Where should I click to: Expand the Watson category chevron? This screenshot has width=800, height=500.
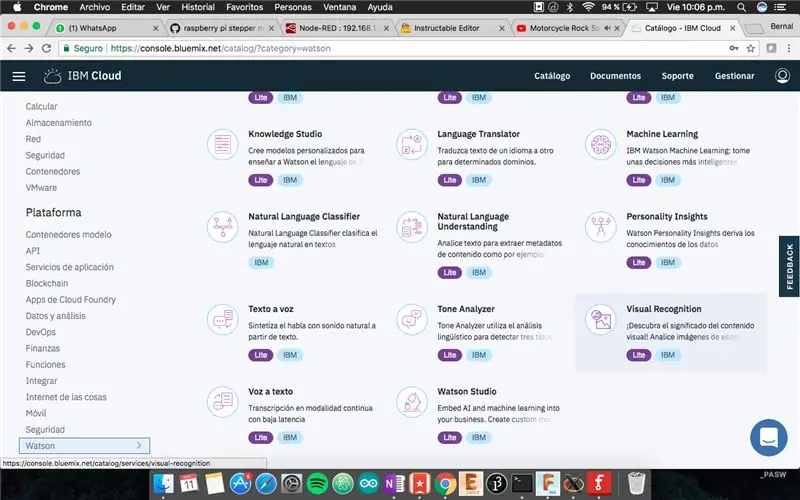pos(139,445)
